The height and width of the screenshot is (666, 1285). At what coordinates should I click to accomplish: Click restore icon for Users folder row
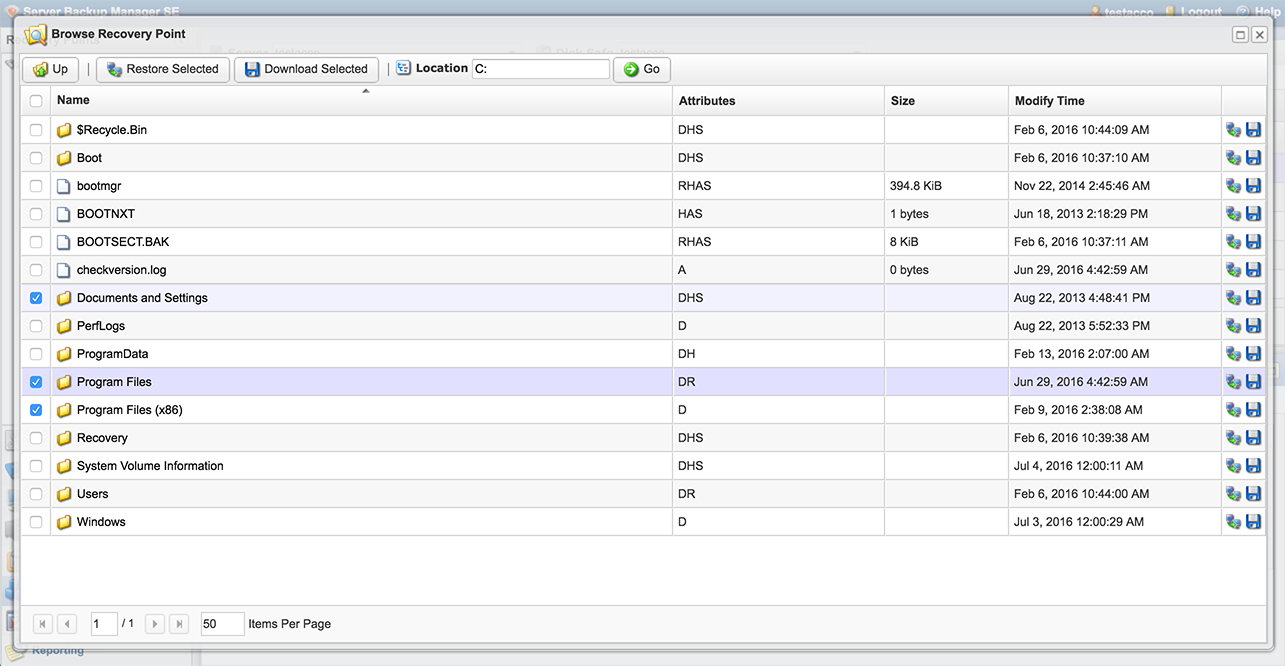point(1233,494)
